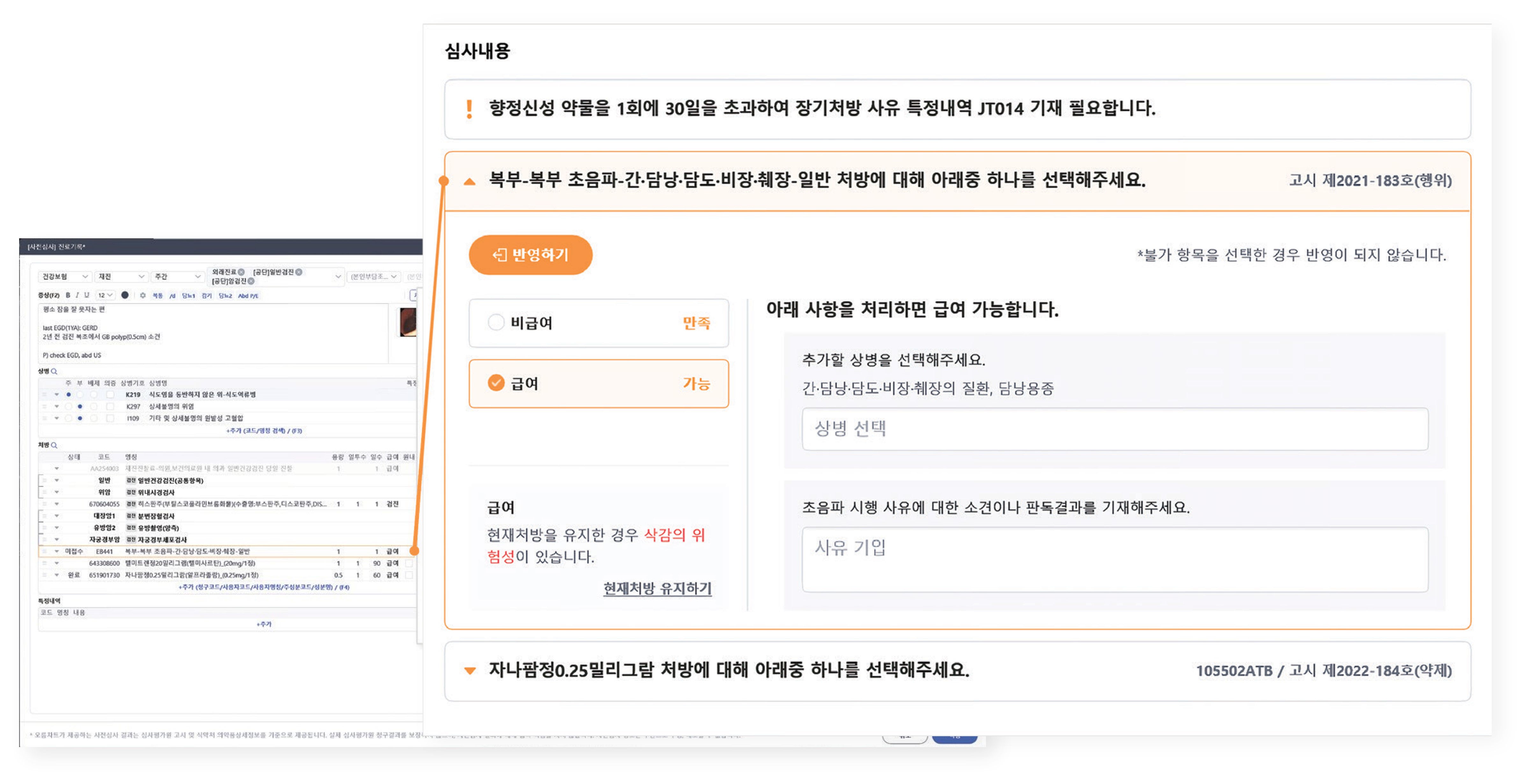Select the Bold formatting icon
The height and width of the screenshot is (784, 1529).
coord(68,295)
